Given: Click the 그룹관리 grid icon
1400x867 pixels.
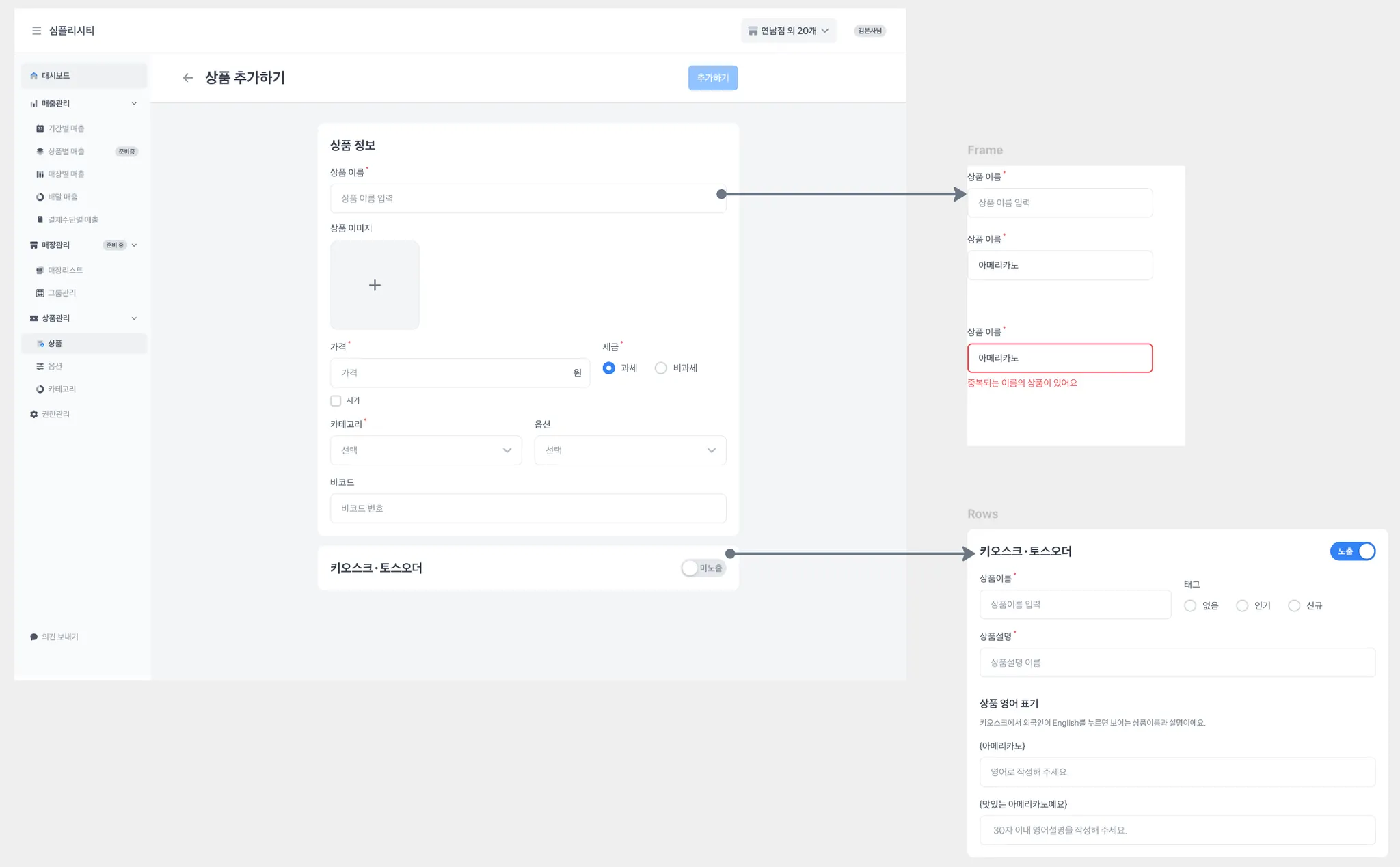Looking at the screenshot, I should pos(40,293).
